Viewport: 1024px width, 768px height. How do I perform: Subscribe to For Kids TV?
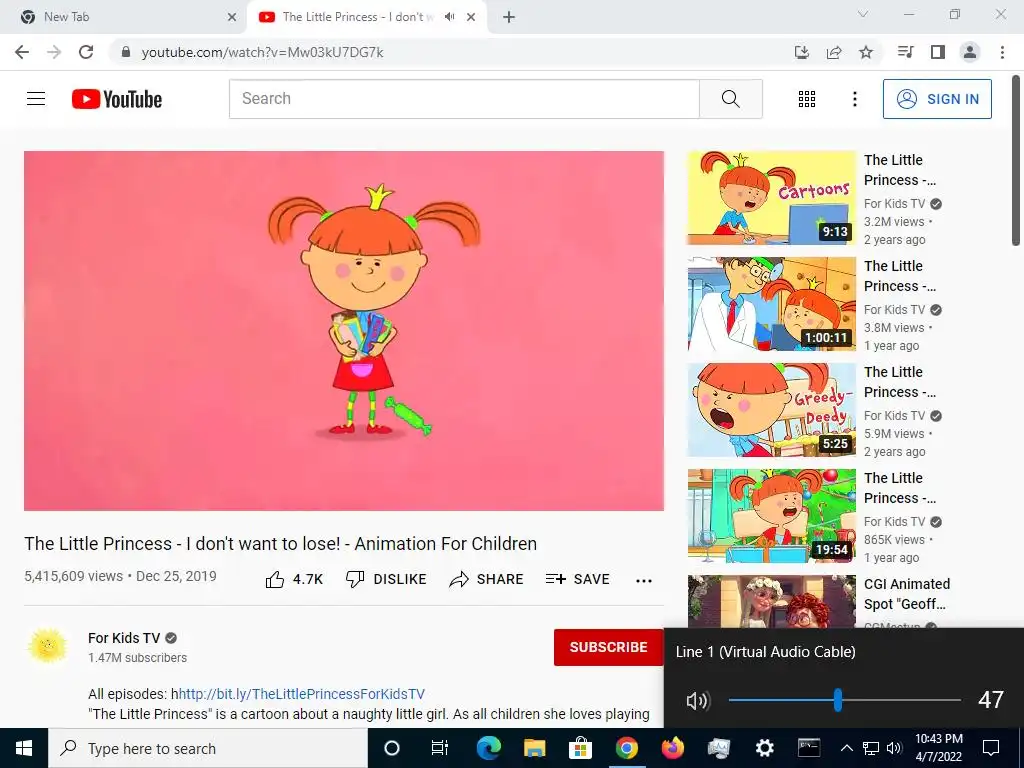609,647
